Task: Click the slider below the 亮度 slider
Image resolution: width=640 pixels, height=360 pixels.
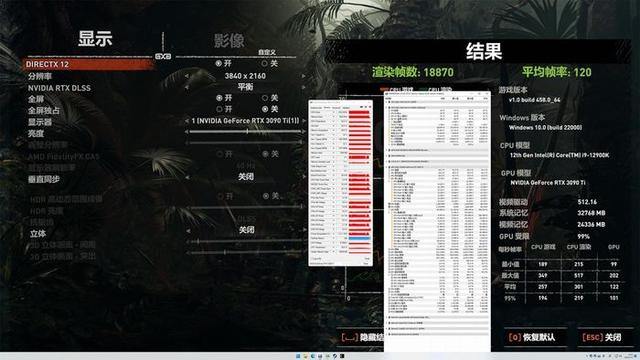Action: coord(245,143)
